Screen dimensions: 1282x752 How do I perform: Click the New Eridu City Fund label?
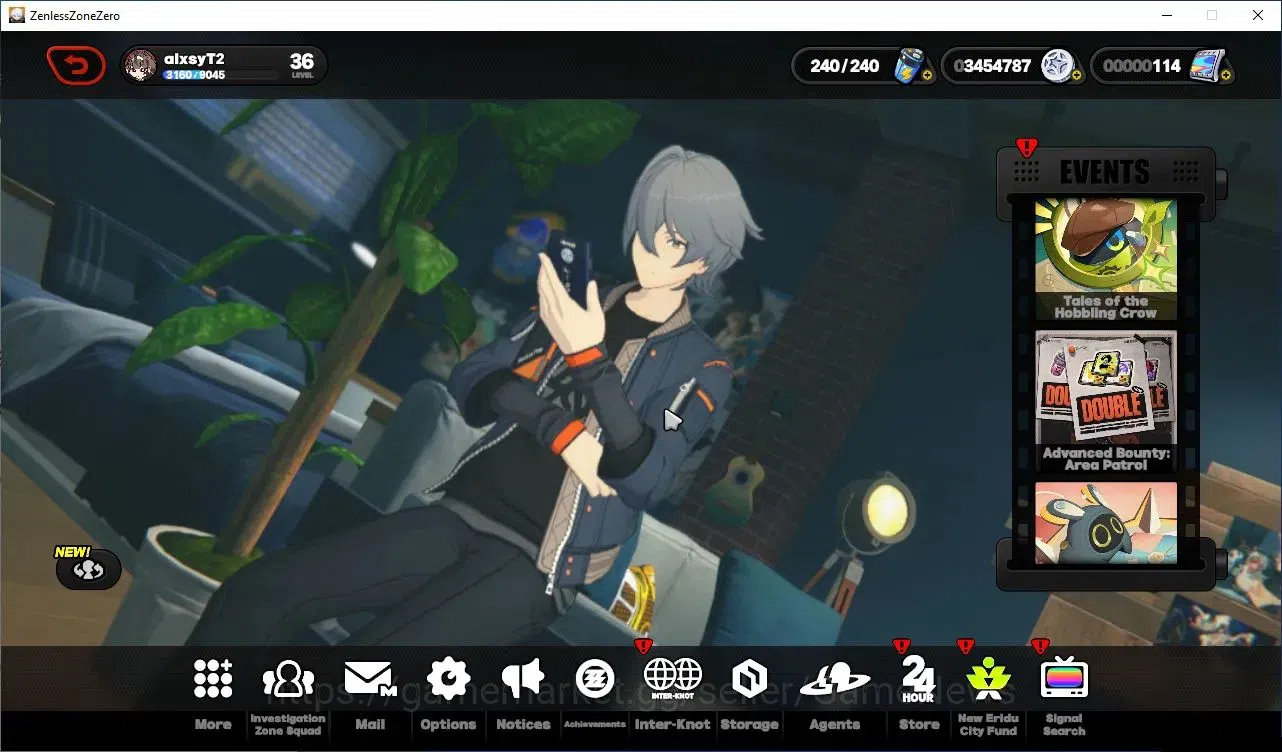(x=988, y=724)
